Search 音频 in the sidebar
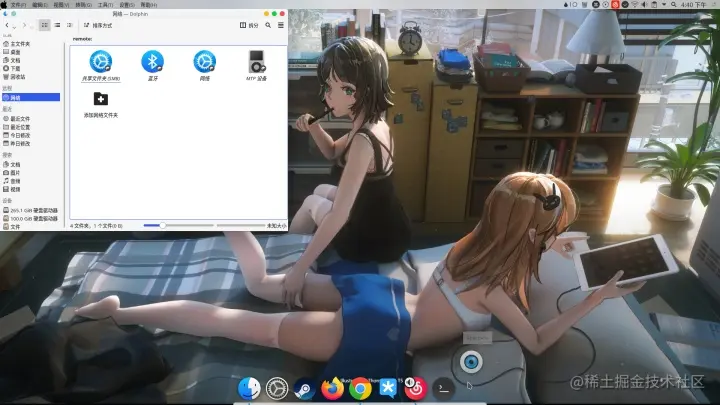 [x=12, y=181]
